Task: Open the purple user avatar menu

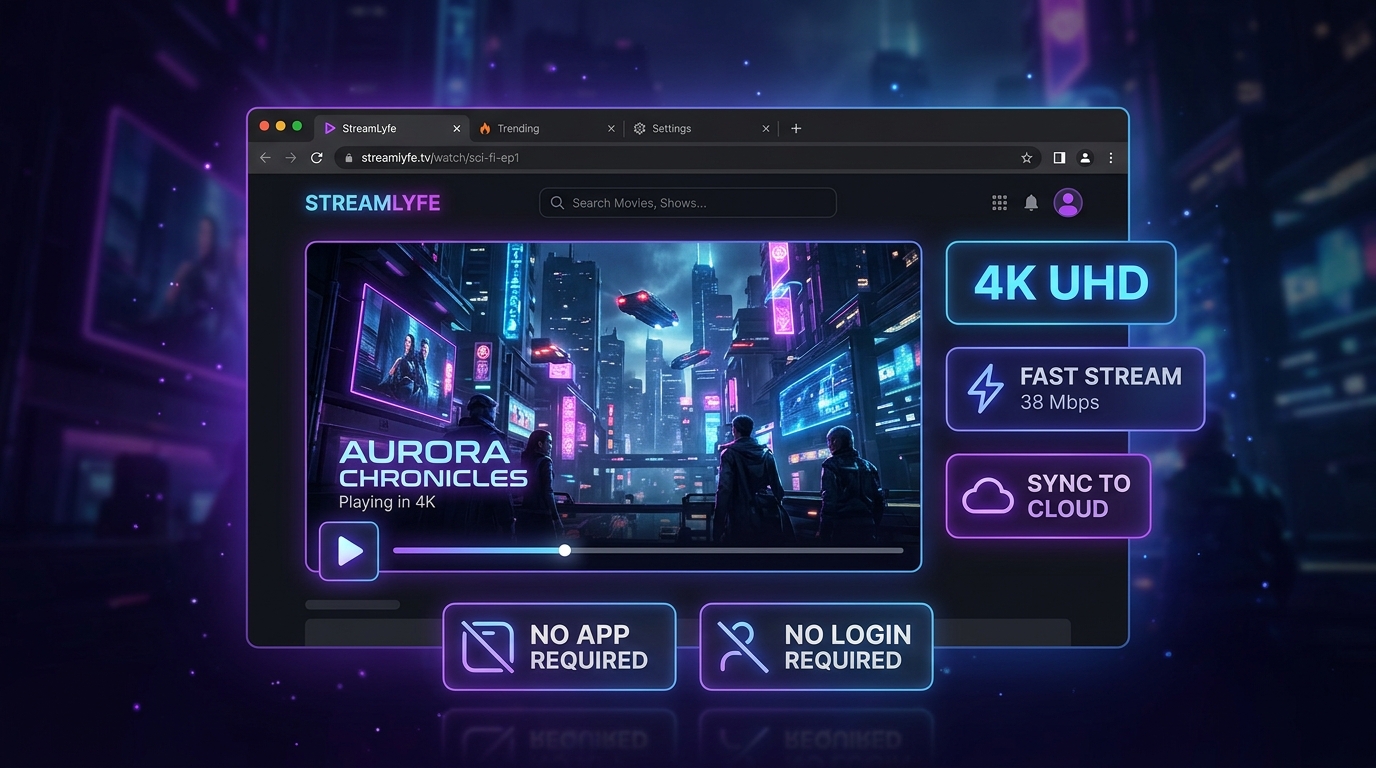Action: click(x=1068, y=203)
